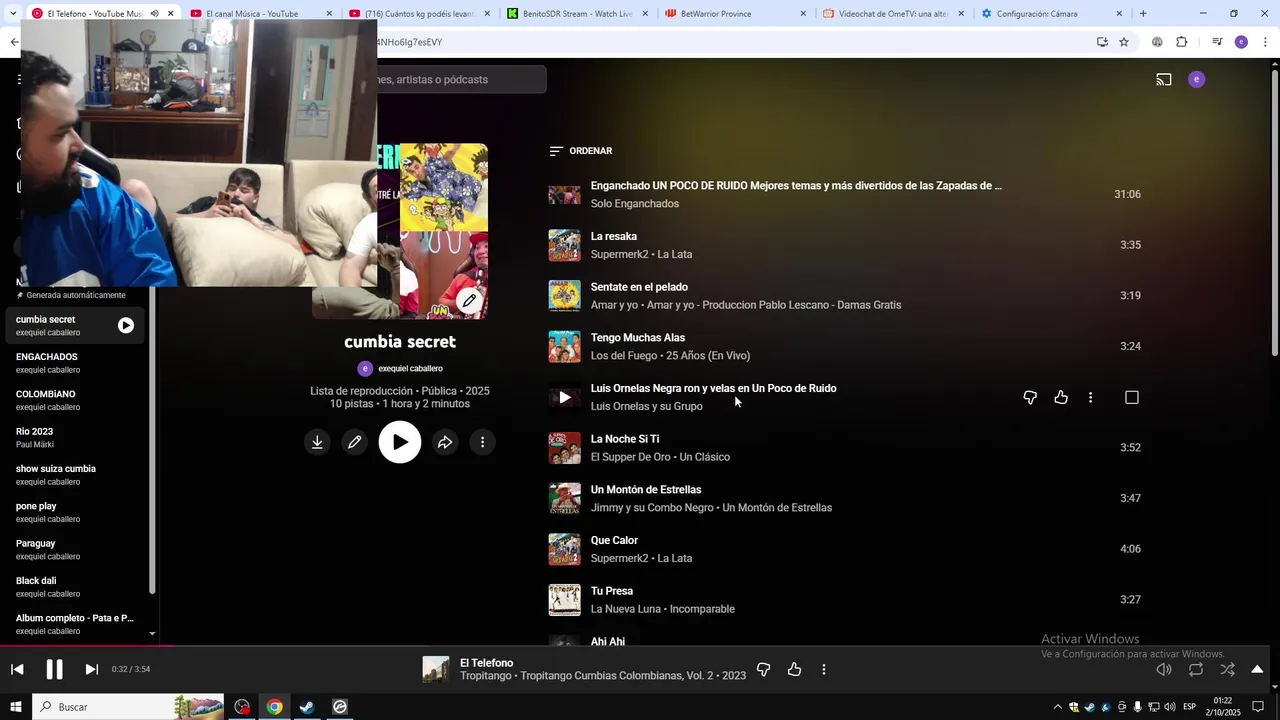Viewport: 1280px width, 720px height.
Task: Switch to Cuántos kg podéis levantar YouTube tab
Action: (x=419, y=14)
